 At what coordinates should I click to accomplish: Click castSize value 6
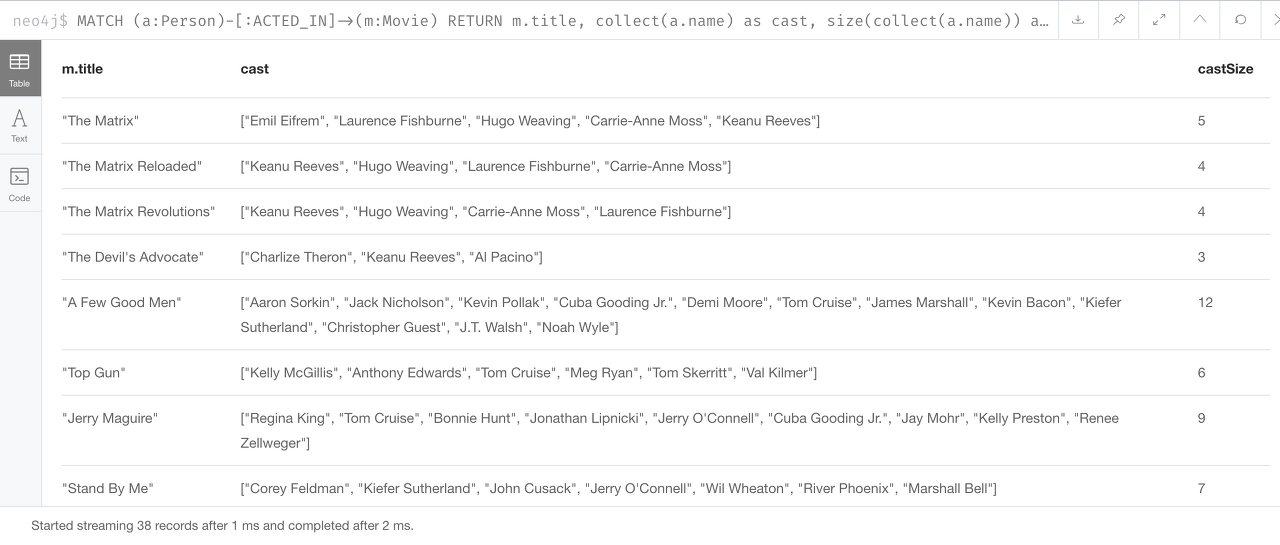click(x=1201, y=373)
